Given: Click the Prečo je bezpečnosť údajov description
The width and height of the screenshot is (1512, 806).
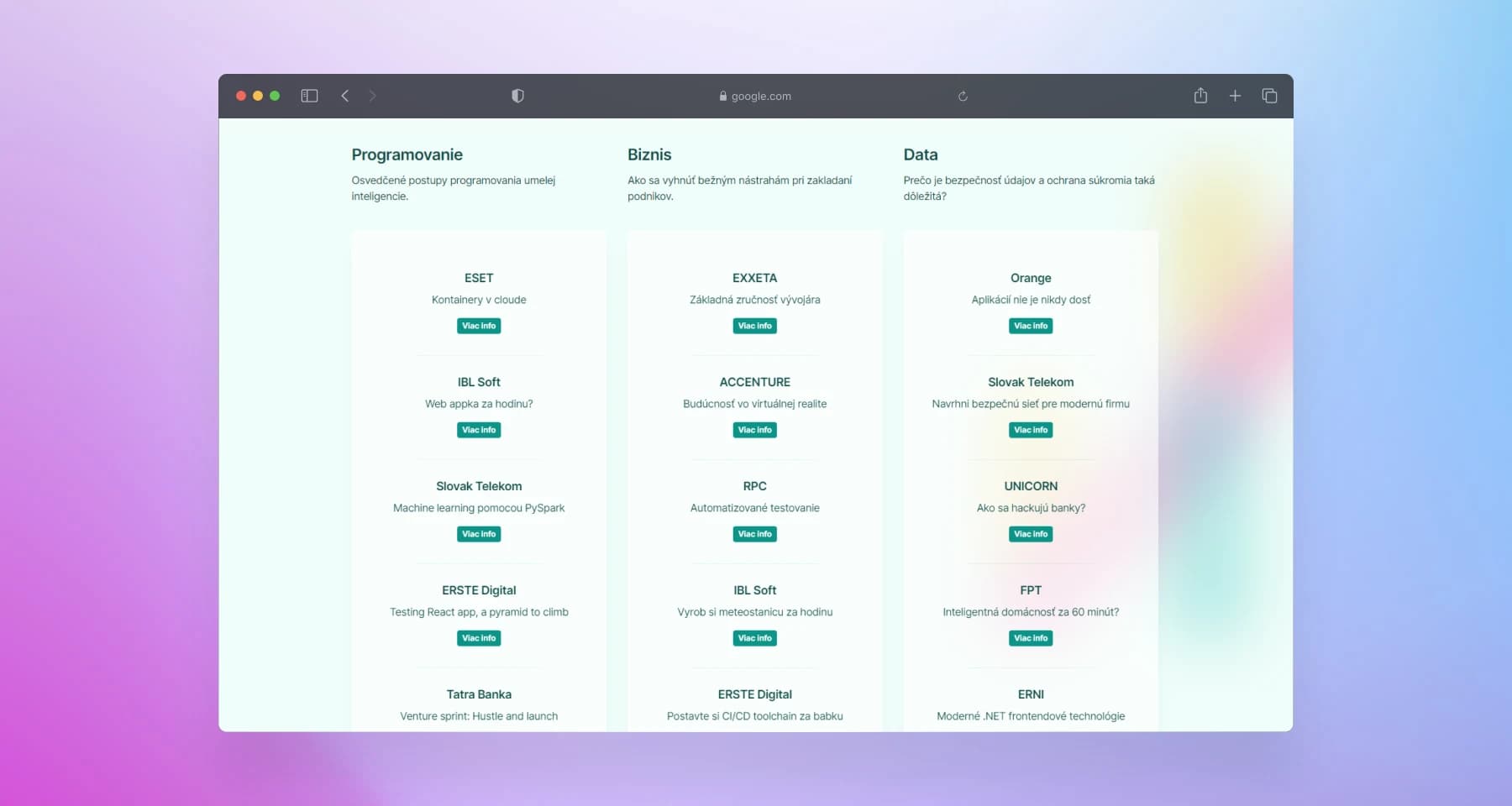Looking at the screenshot, I should pyautogui.click(x=1029, y=188).
